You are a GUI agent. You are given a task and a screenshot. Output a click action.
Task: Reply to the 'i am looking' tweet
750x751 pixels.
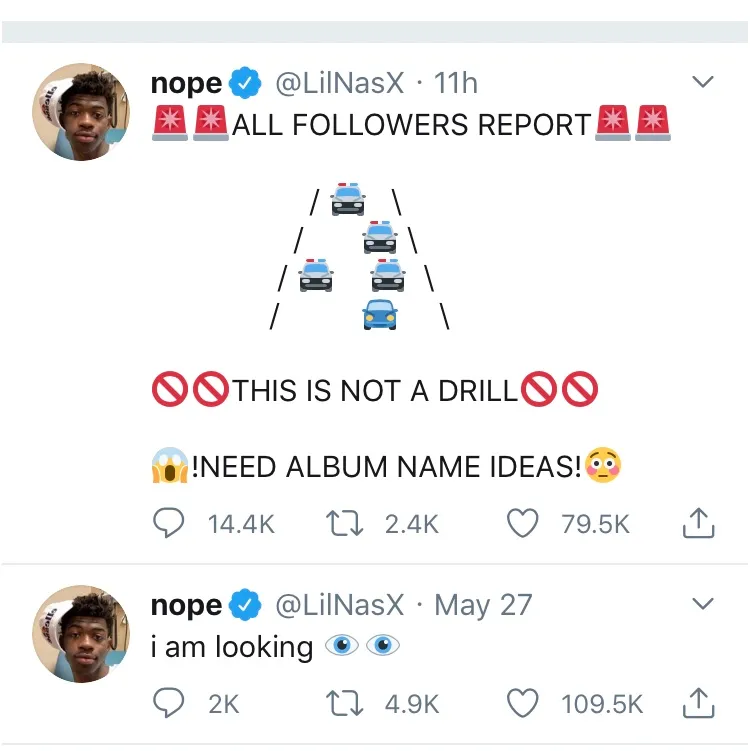168,704
